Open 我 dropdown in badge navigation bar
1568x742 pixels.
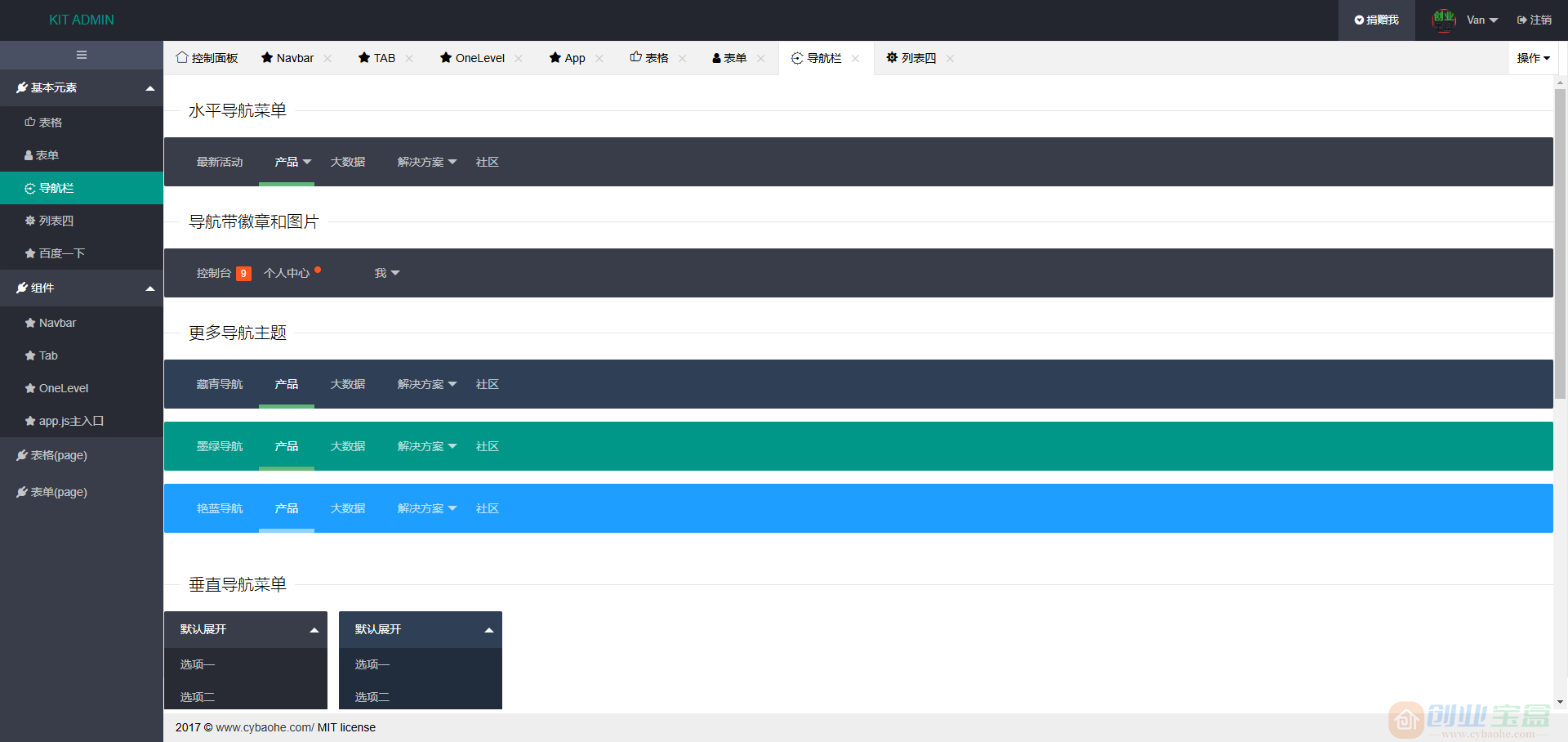pos(386,273)
